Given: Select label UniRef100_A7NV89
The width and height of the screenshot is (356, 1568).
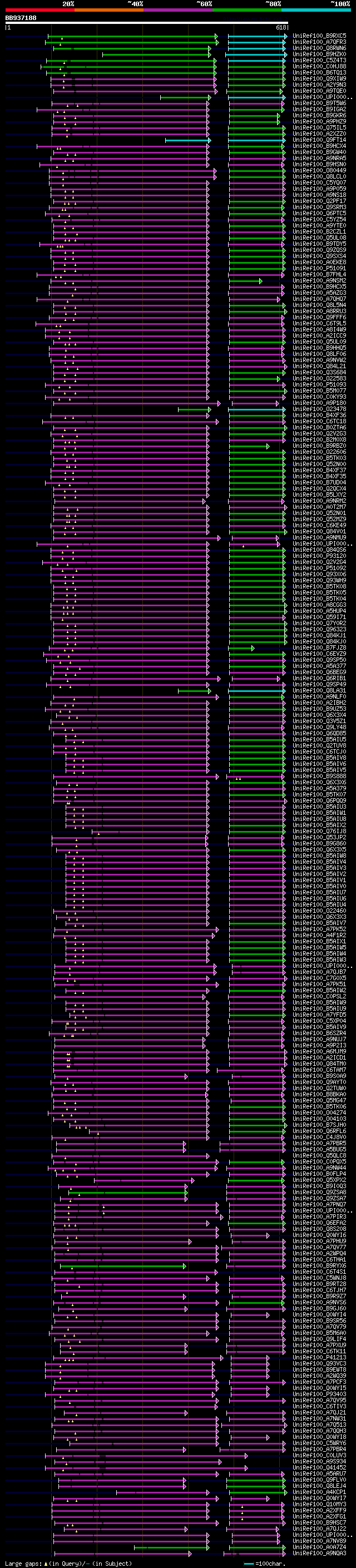Looking at the screenshot, I should [x=319, y=1541].
